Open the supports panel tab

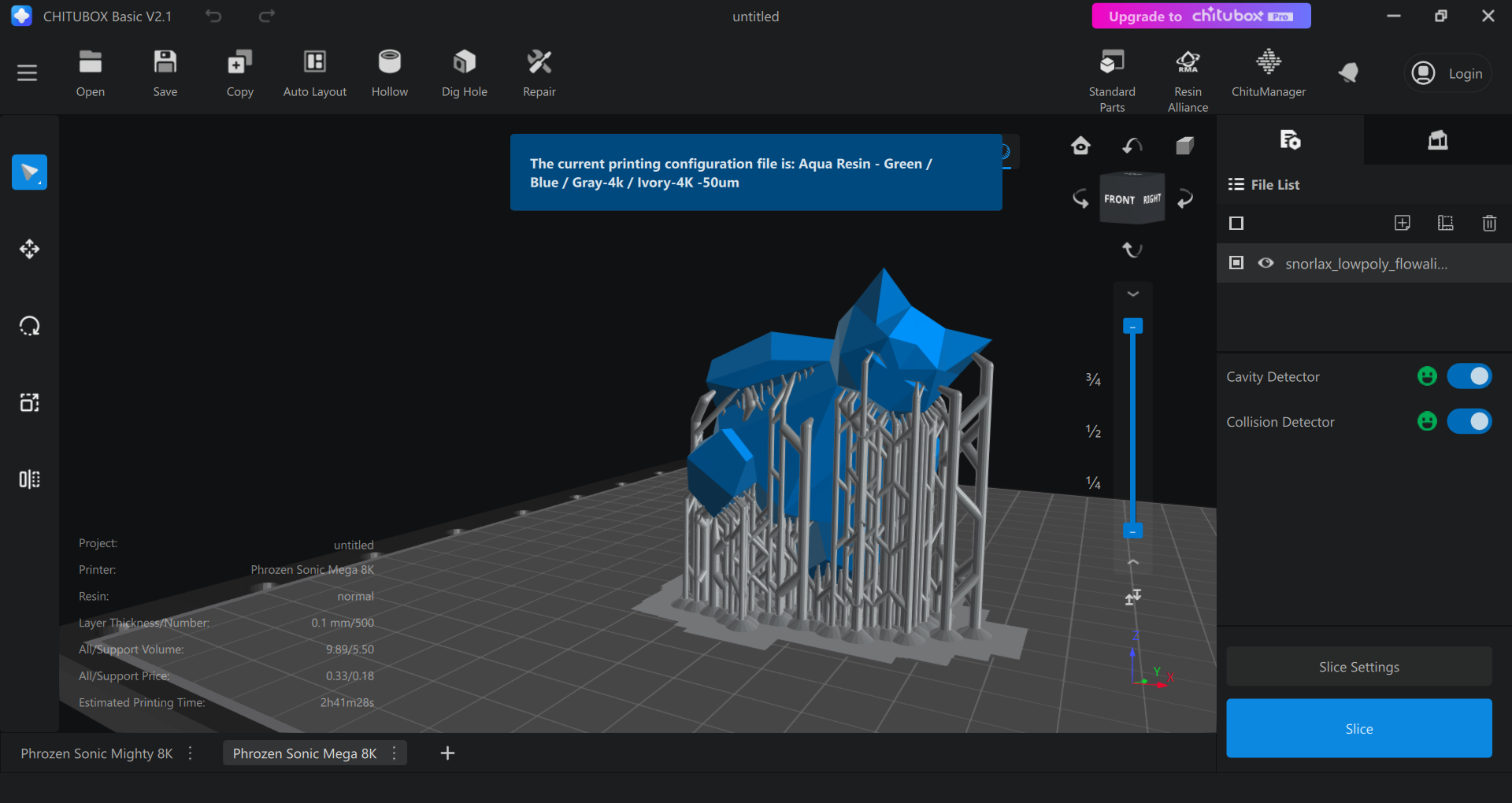click(1438, 140)
